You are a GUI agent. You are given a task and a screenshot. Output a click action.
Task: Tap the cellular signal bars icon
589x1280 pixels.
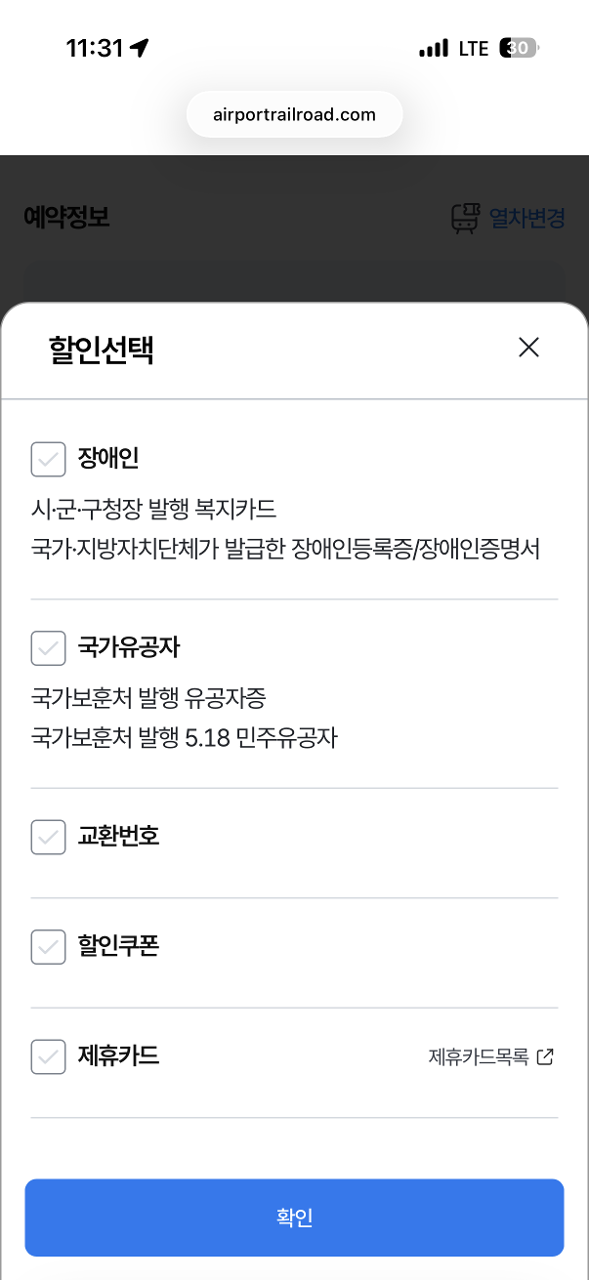click(x=433, y=48)
